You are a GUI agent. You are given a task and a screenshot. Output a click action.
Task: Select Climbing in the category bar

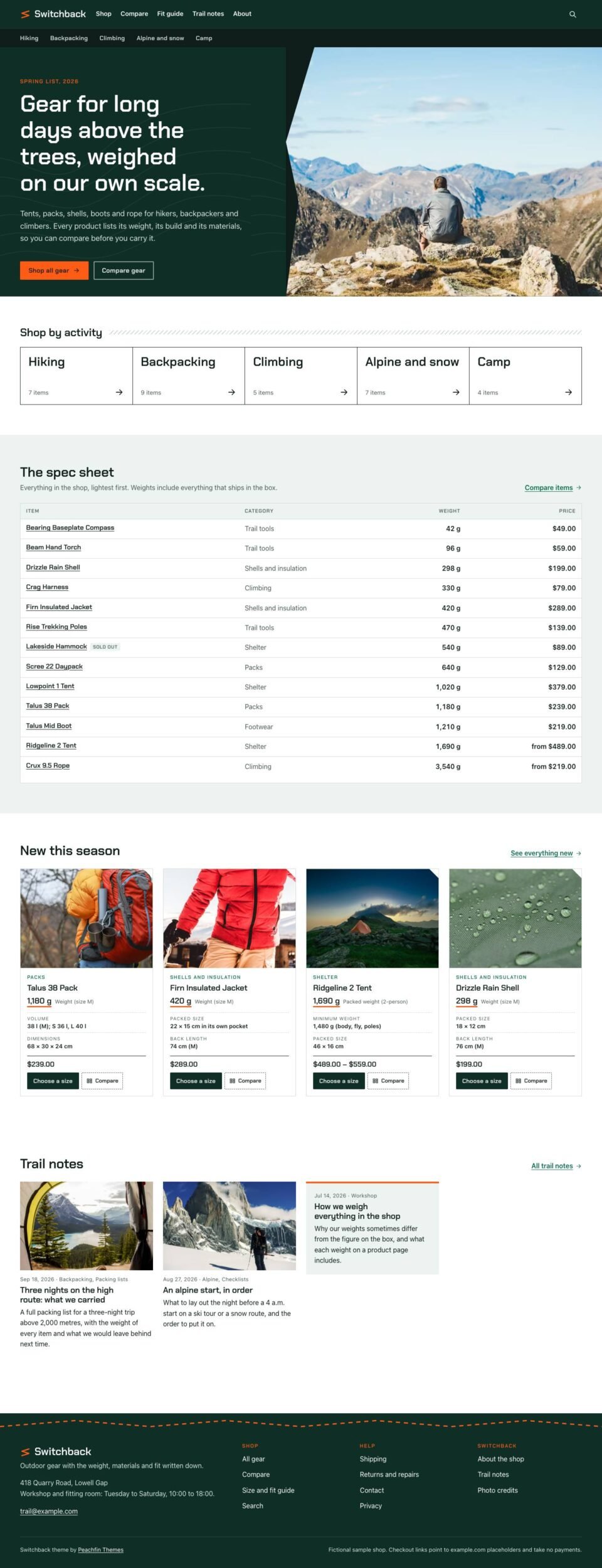112,38
